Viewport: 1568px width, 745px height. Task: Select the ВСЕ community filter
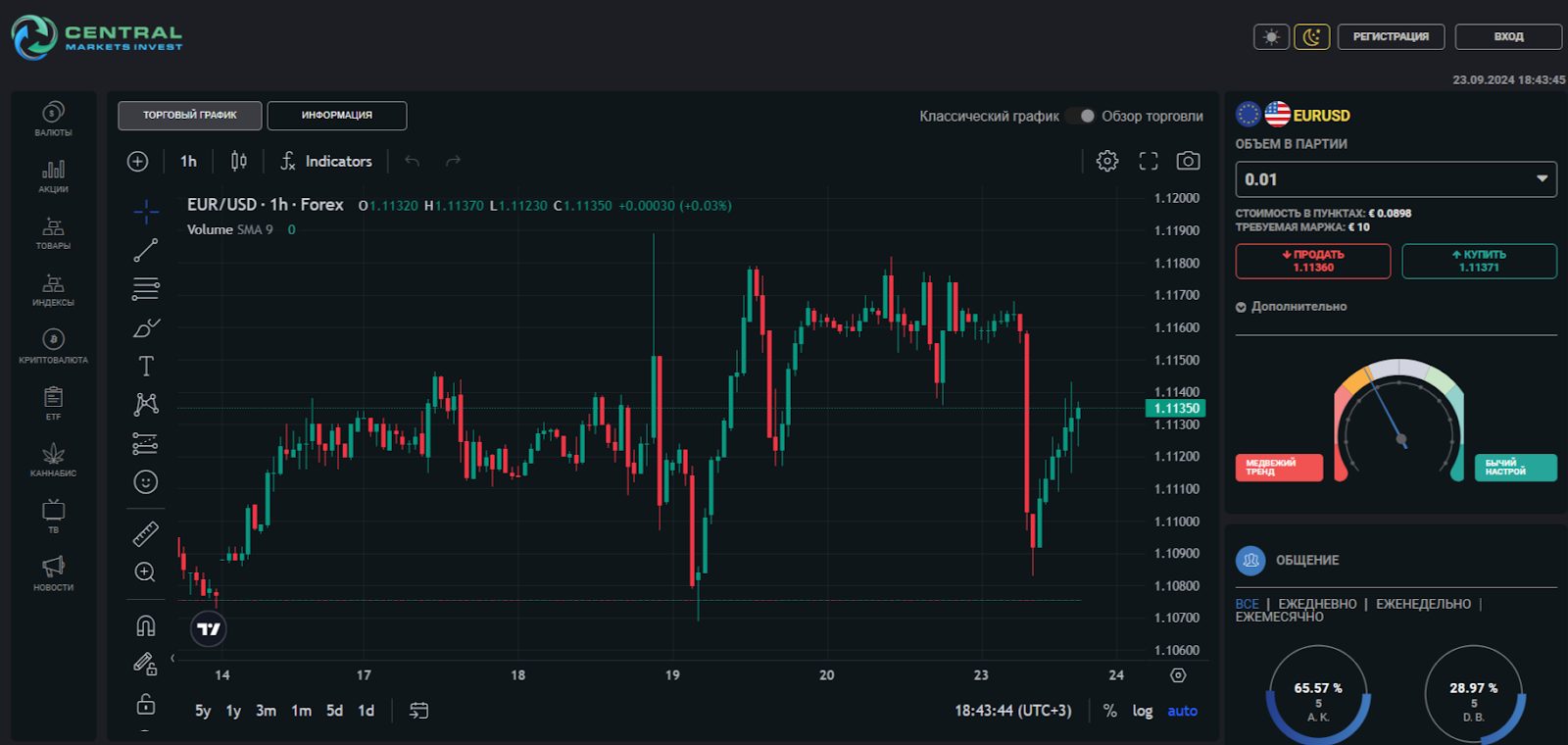point(1247,604)
